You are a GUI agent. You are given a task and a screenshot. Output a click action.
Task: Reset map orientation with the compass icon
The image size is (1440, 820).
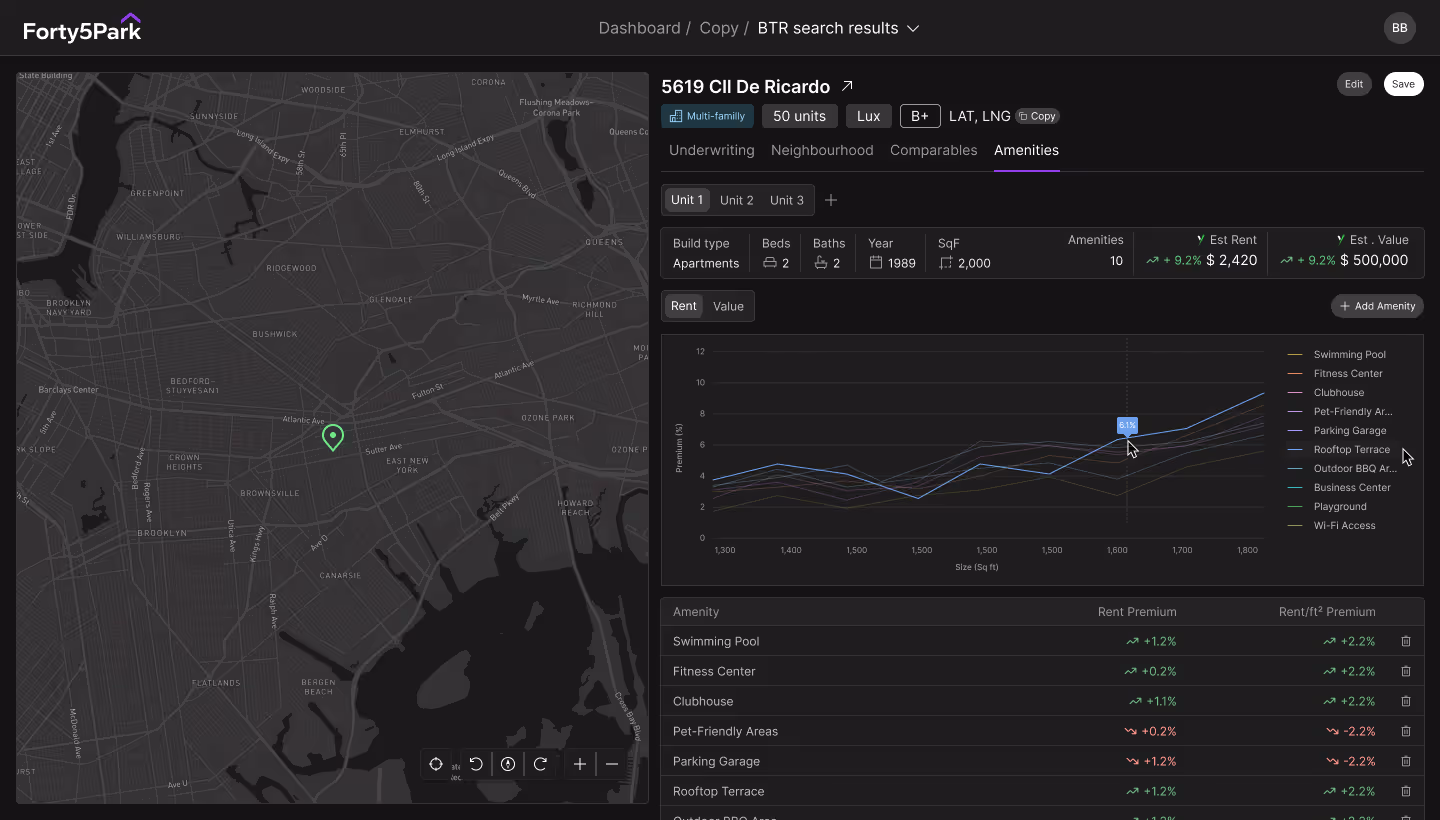[x=508, y=763]
